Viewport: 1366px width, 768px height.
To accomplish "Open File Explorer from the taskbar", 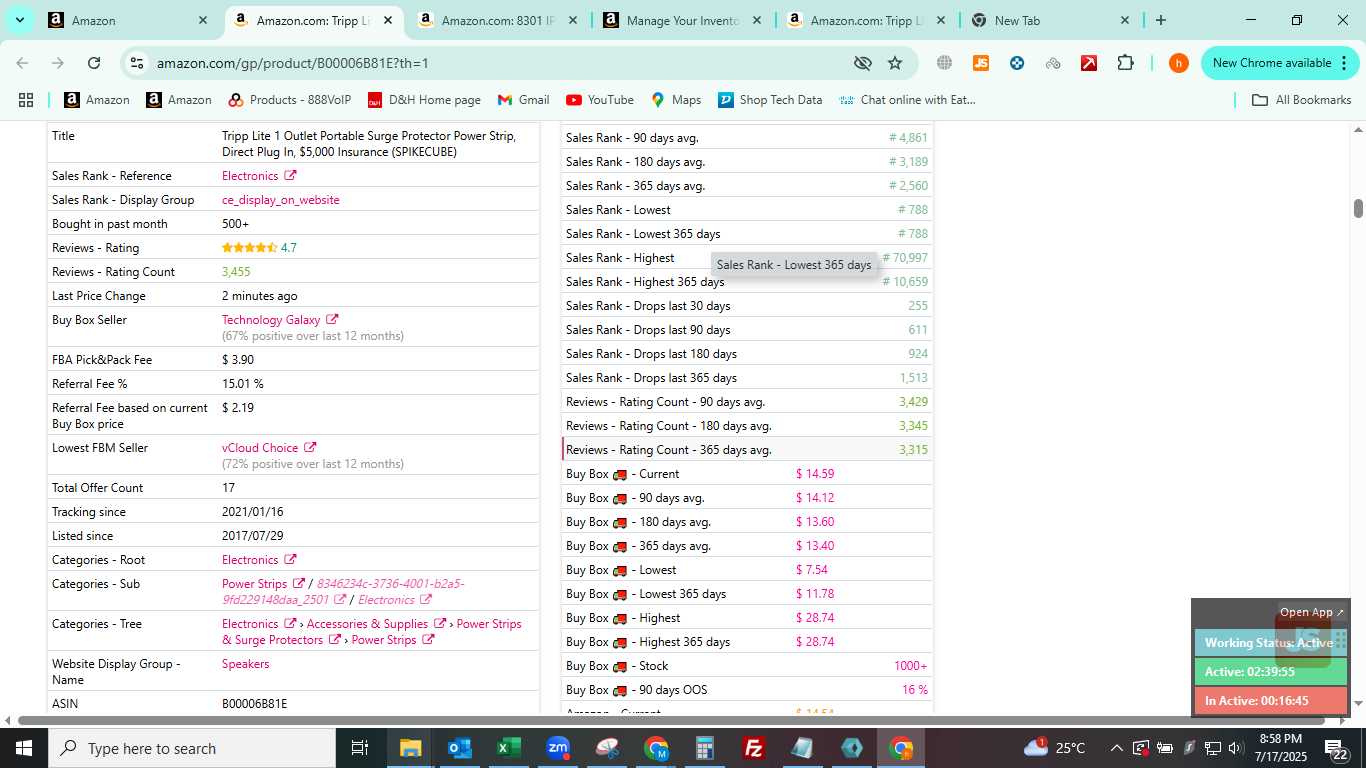I will click(411, 748).
